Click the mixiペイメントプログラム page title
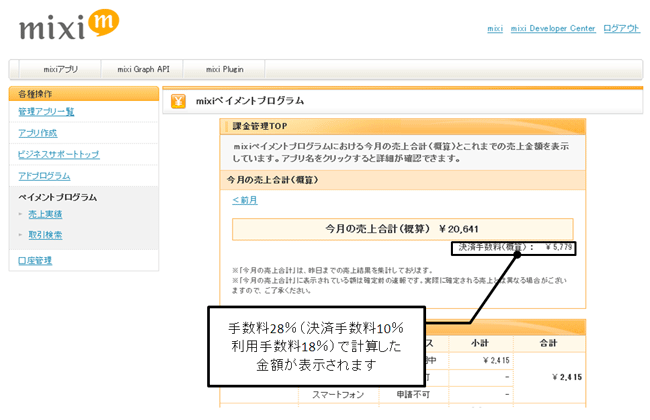Screen dimensions: 650x420 click(x=250, y=101)
